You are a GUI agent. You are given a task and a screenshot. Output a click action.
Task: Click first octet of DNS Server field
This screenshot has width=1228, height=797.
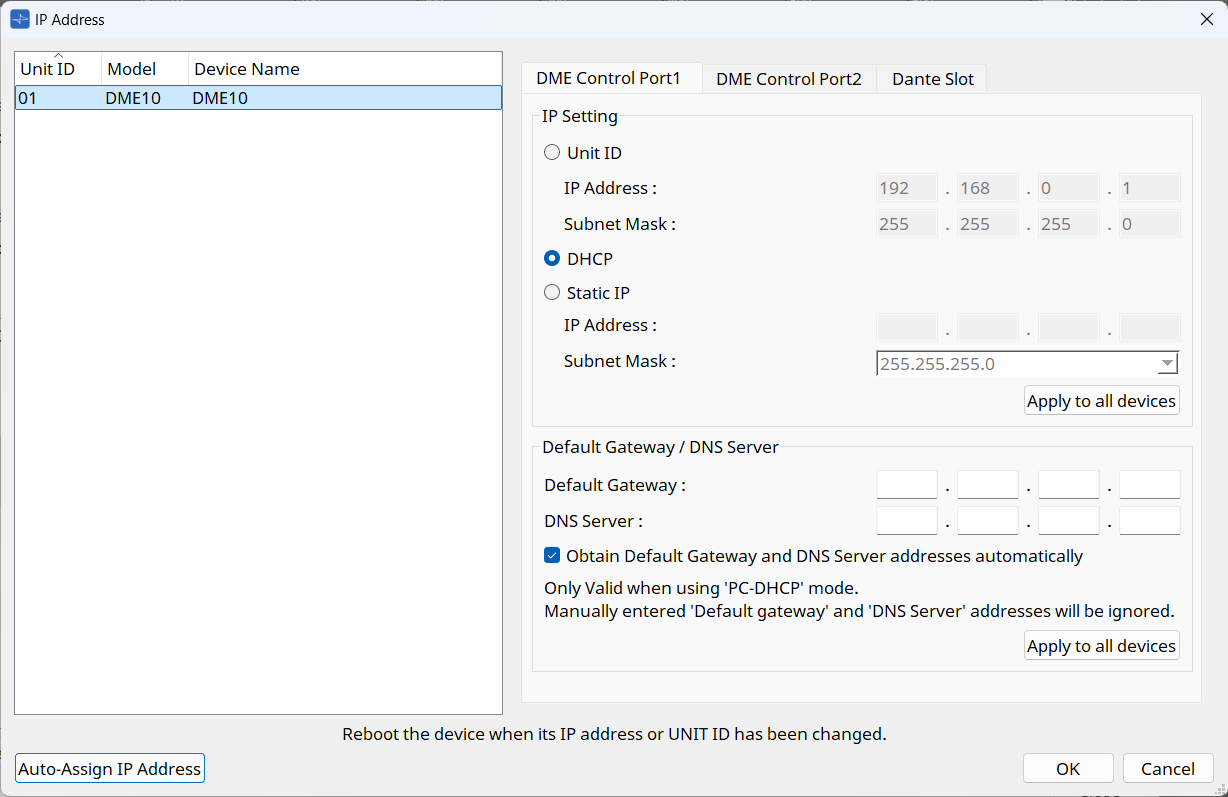pos(906,521)
